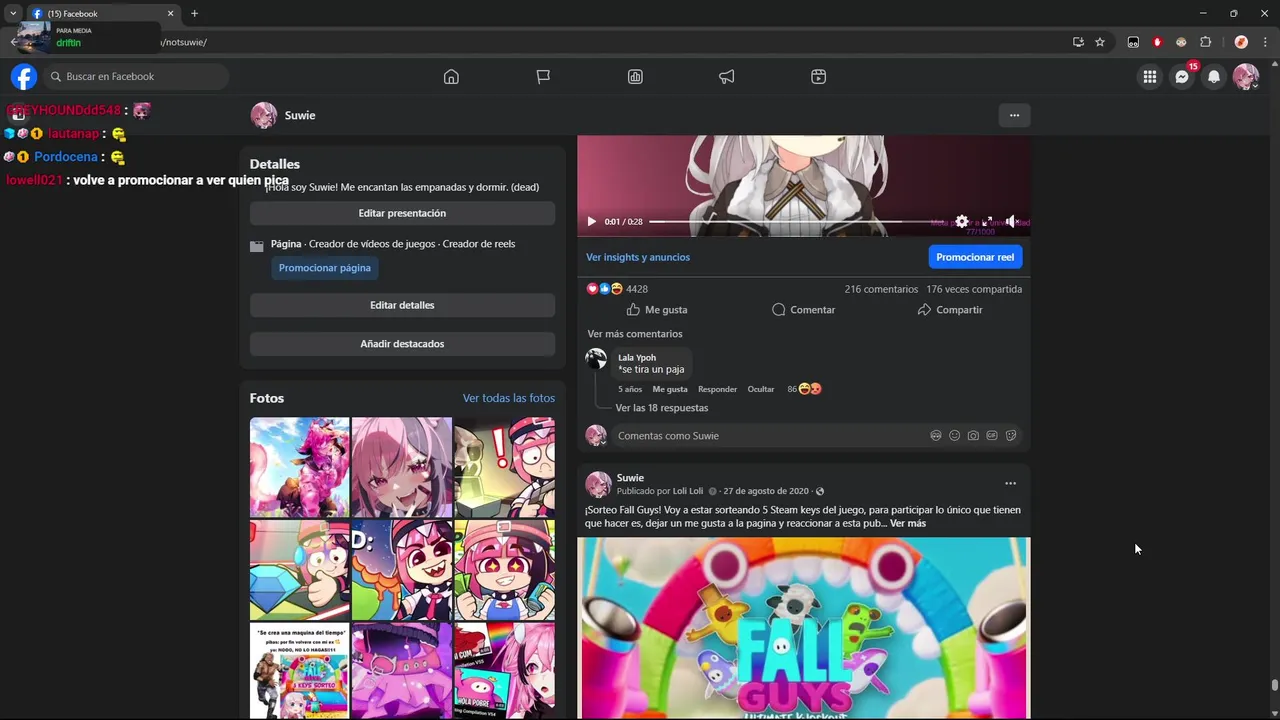The width and height of the screenshot is (1280, 720).
Task: Open the tab search dropdown arrow
Action: [13, 13]
